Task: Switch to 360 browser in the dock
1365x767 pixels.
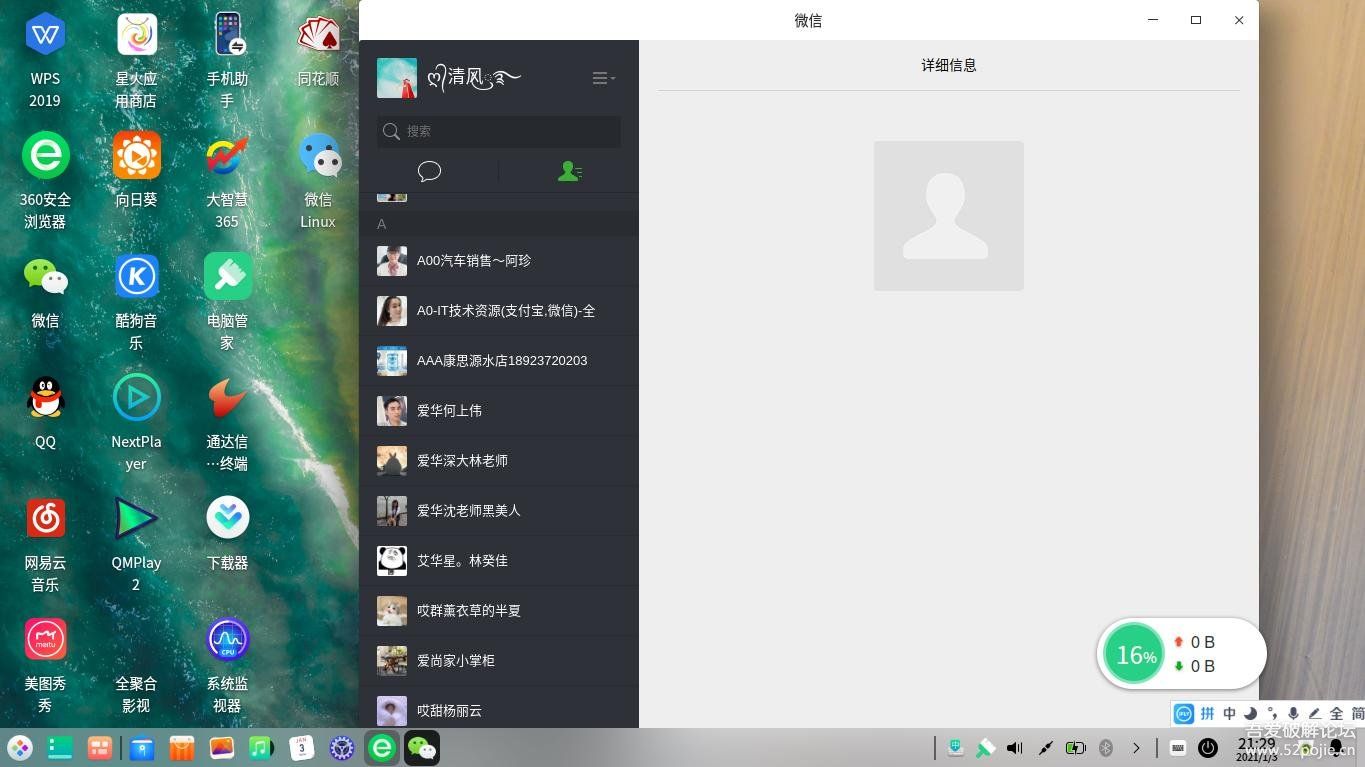Action: [382, 748]
